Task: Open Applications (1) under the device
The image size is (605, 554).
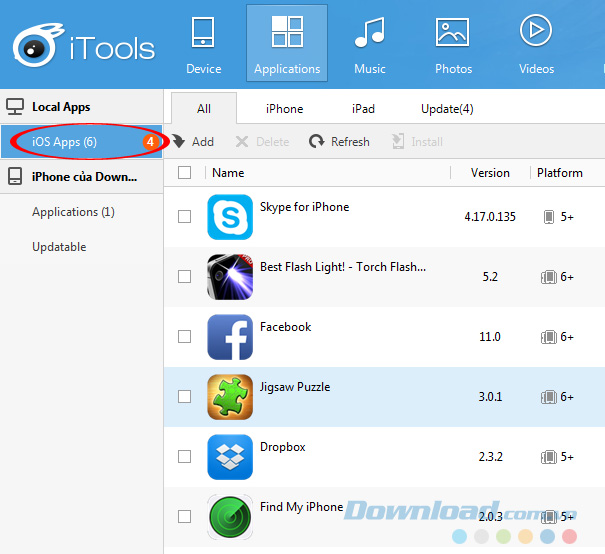Action: (73, 212)
